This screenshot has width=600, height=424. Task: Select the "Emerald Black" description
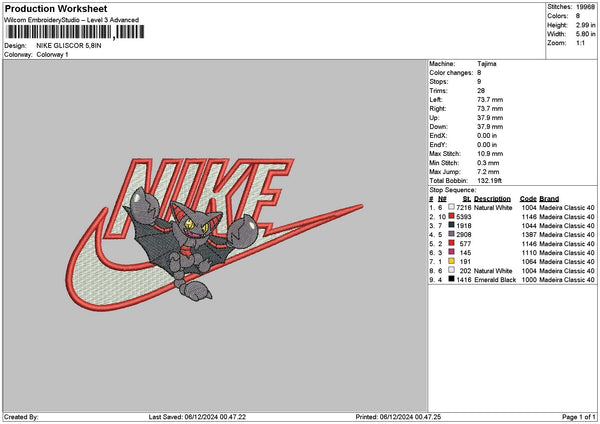495,280
